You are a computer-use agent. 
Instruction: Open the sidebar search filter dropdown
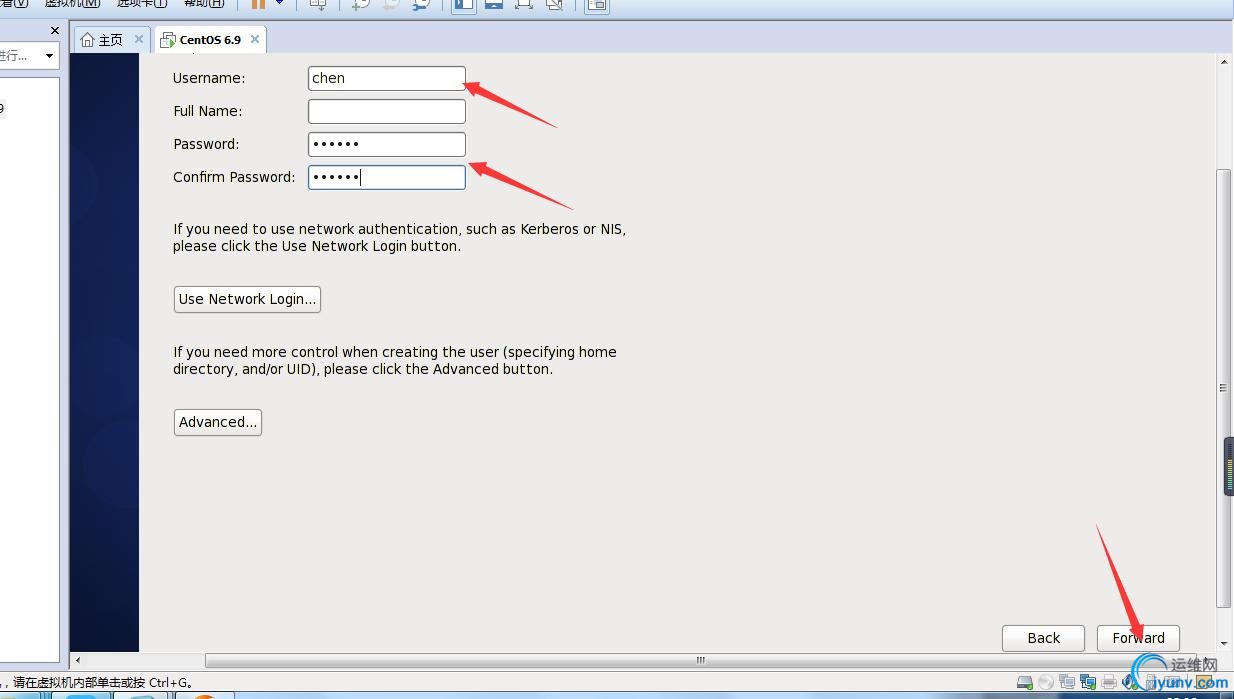point(49,56)
